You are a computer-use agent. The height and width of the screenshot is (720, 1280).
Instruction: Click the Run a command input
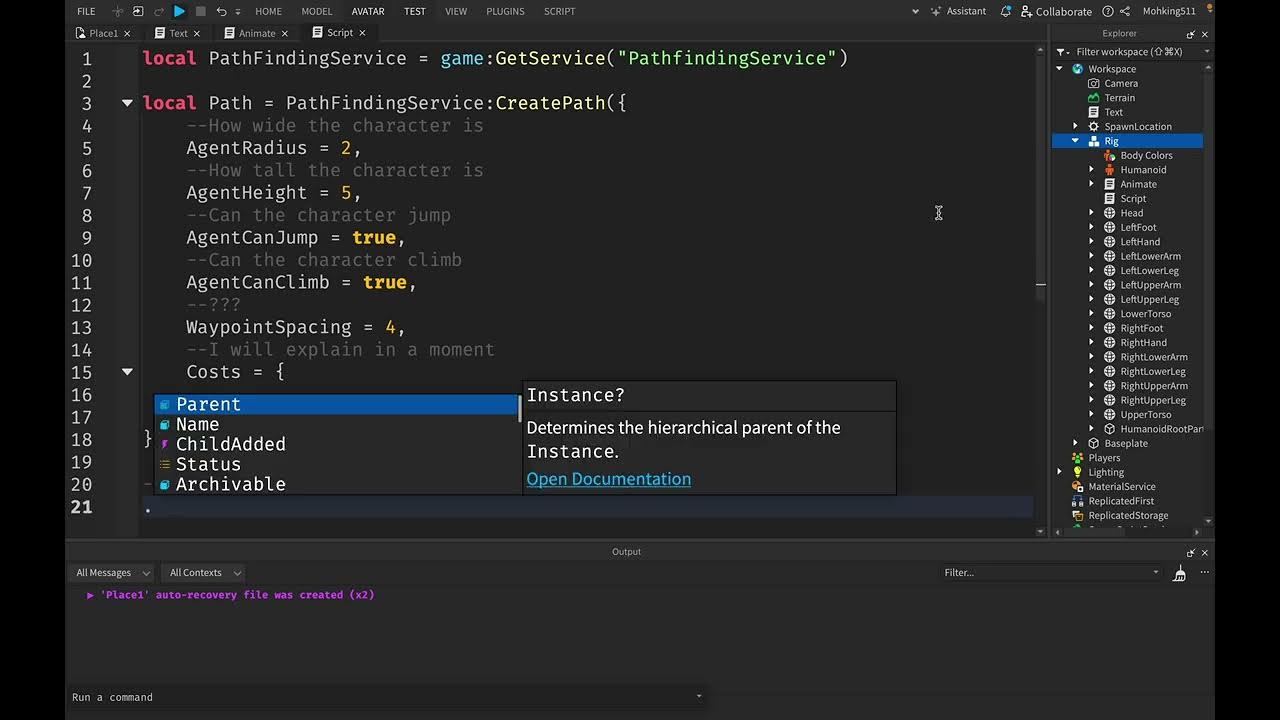[x=380, y=697]
